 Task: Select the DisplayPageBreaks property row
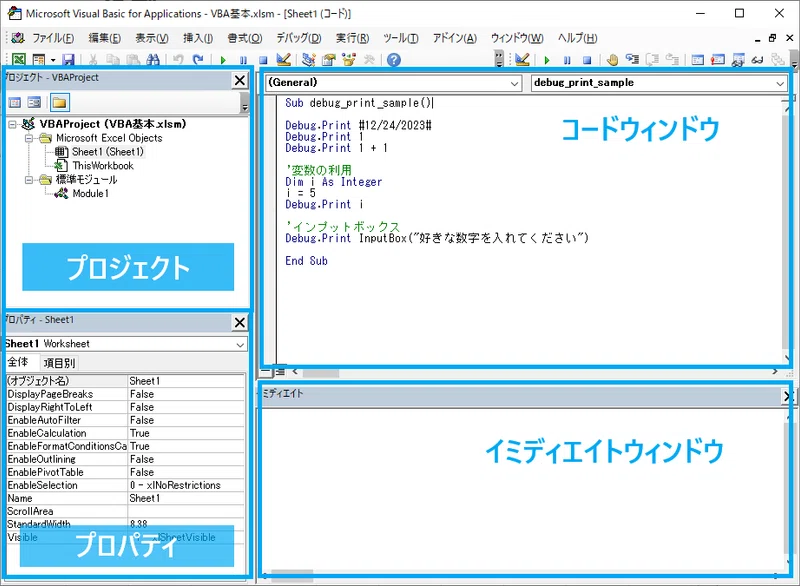pos(126,394)
